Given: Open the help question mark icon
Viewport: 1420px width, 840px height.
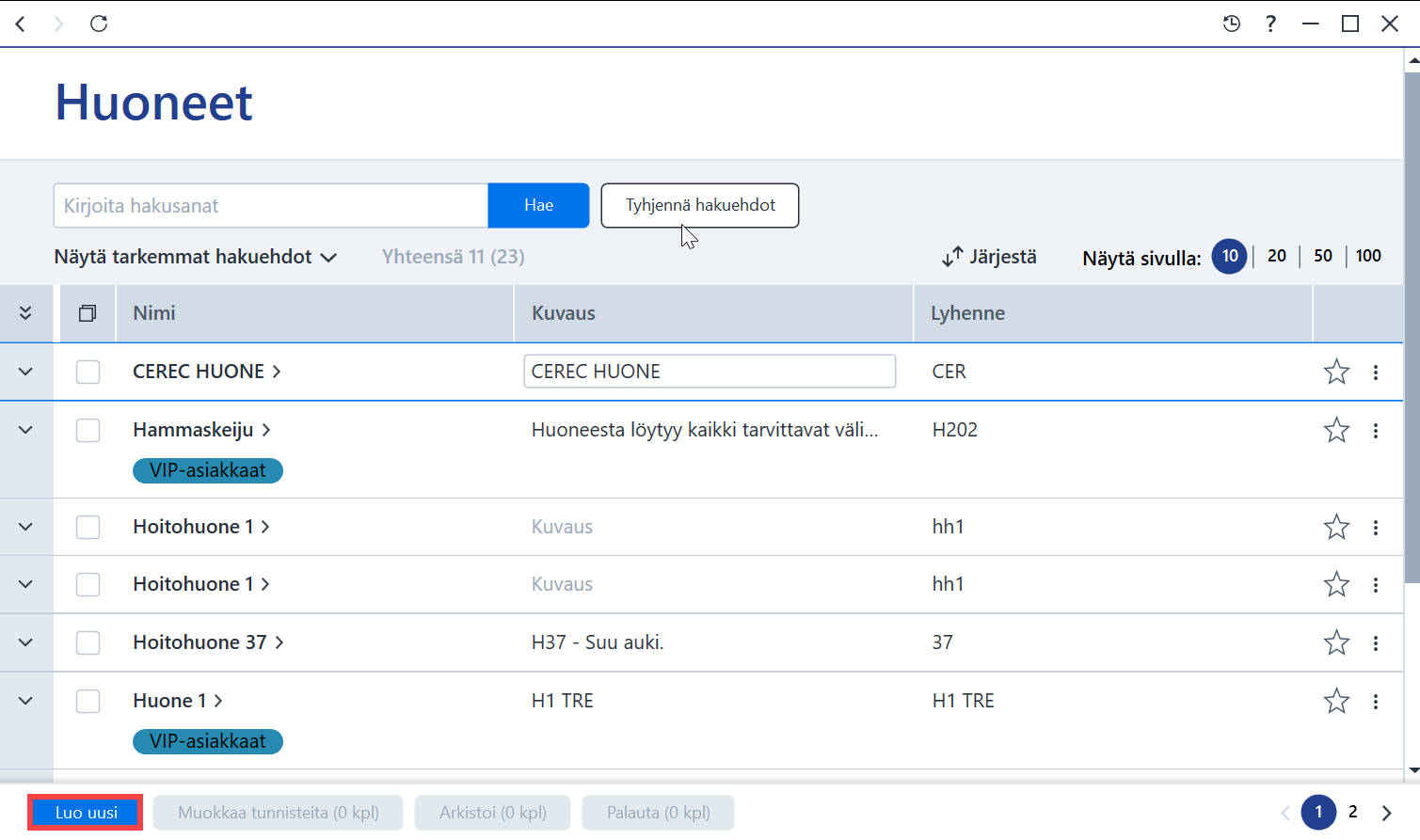Looking at the screenshot, I should click(x=1270, y=24).
